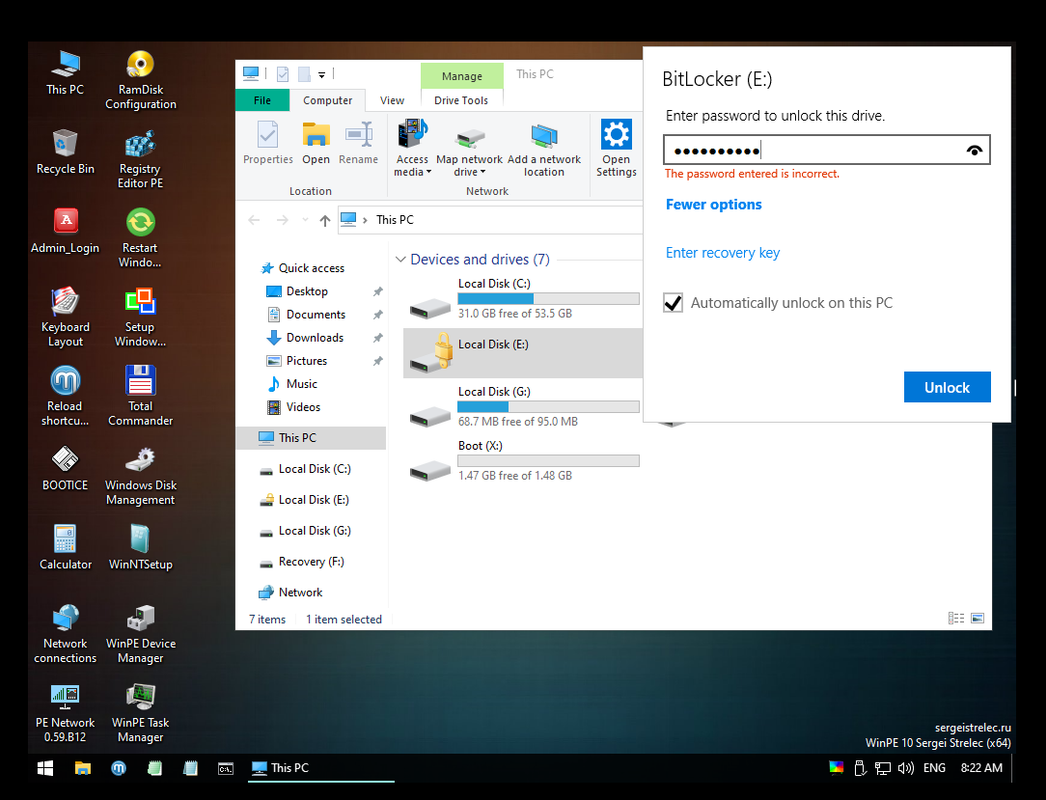Open the File tab
Screen dimensions: 1046x800
[262, 100]
